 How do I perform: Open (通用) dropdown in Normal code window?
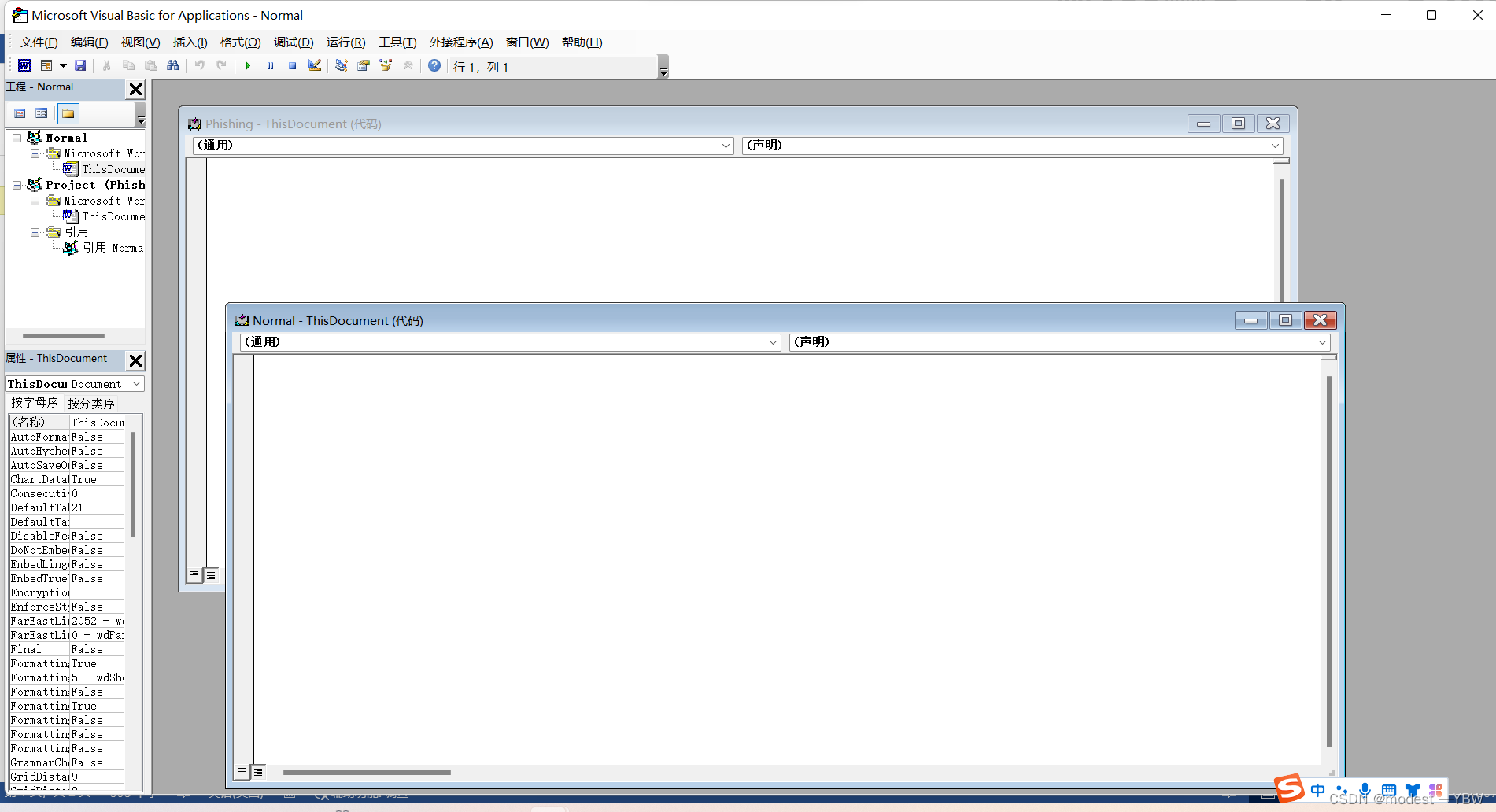tap(772, 342)
